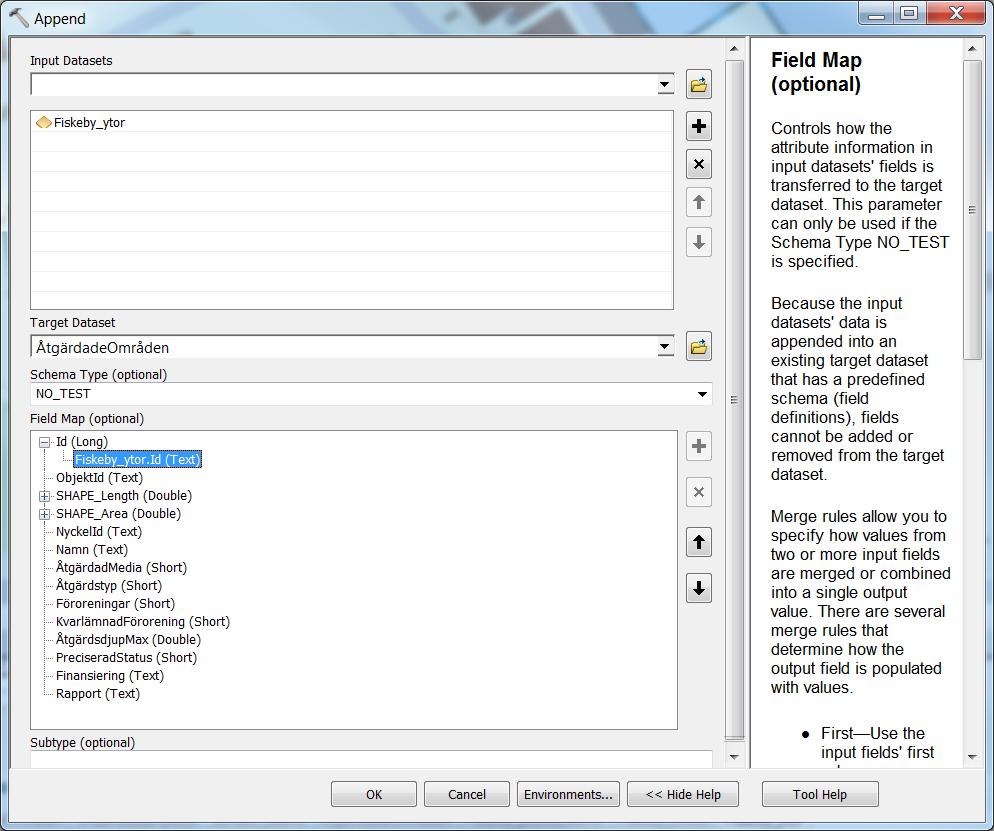Select ObjektId (Text) field
Viewport: 994px width, 831px height.
click(x=100, y=477)
